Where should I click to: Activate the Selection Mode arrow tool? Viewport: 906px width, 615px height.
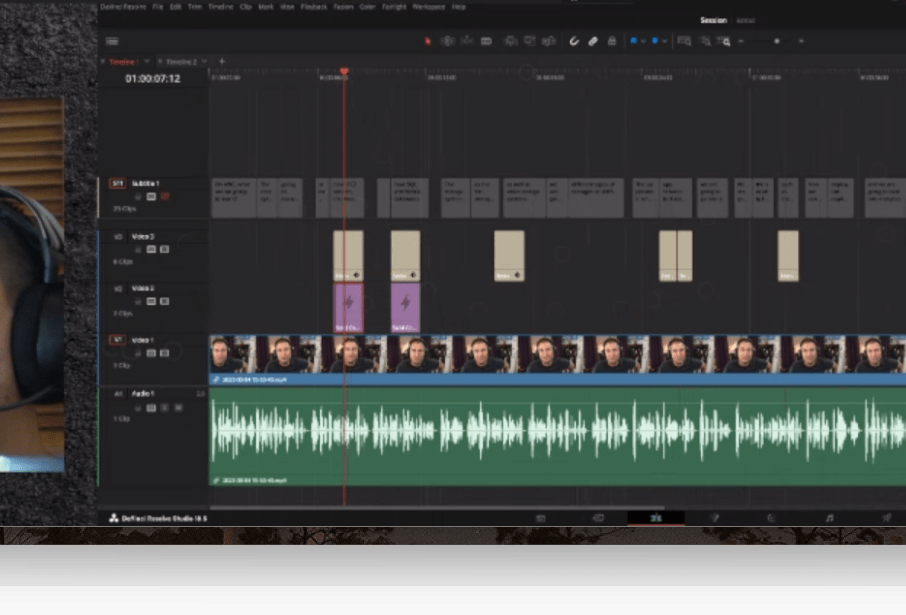point(428,41)
